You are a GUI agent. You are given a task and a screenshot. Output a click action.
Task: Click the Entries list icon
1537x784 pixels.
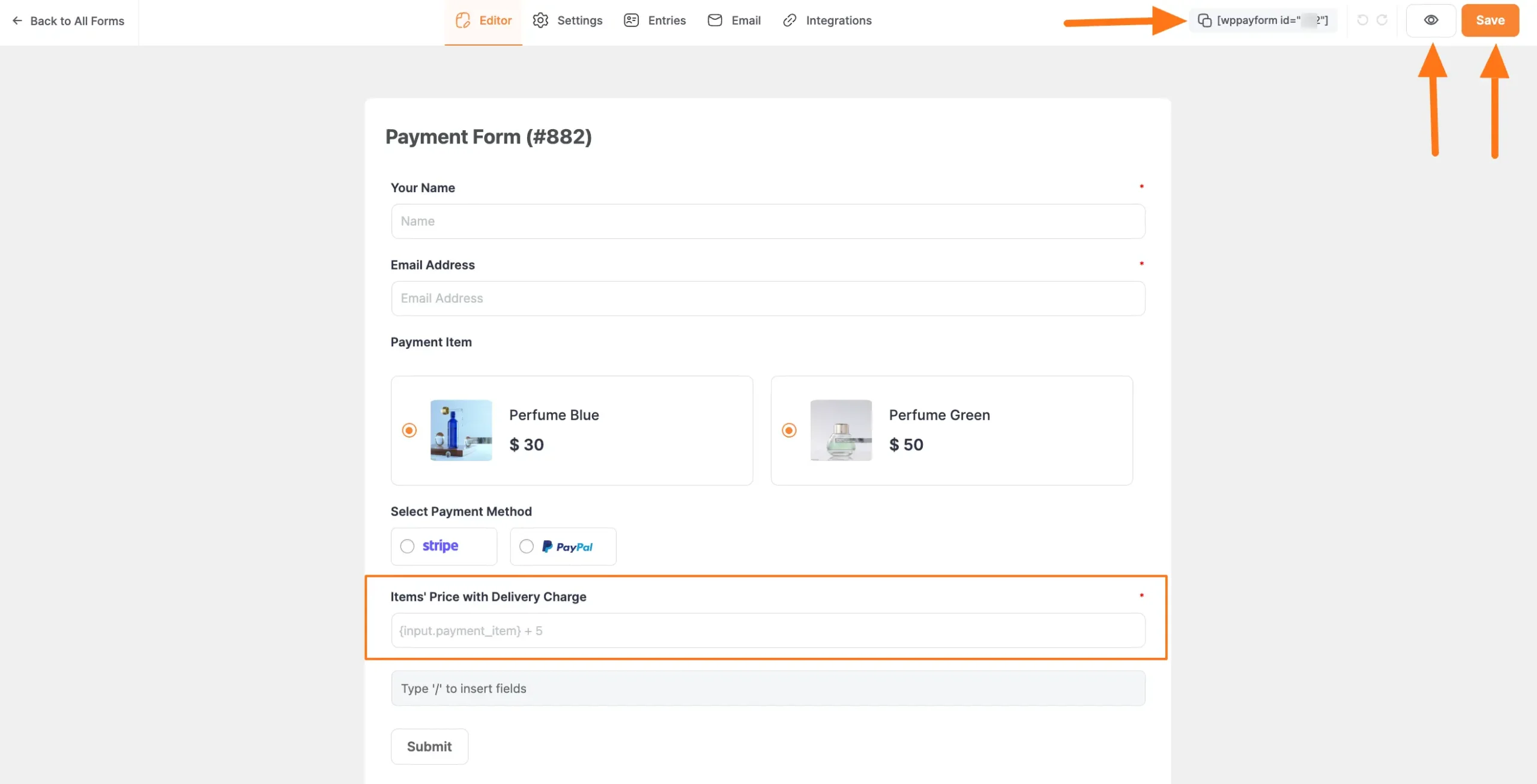[x=631, y=20]
